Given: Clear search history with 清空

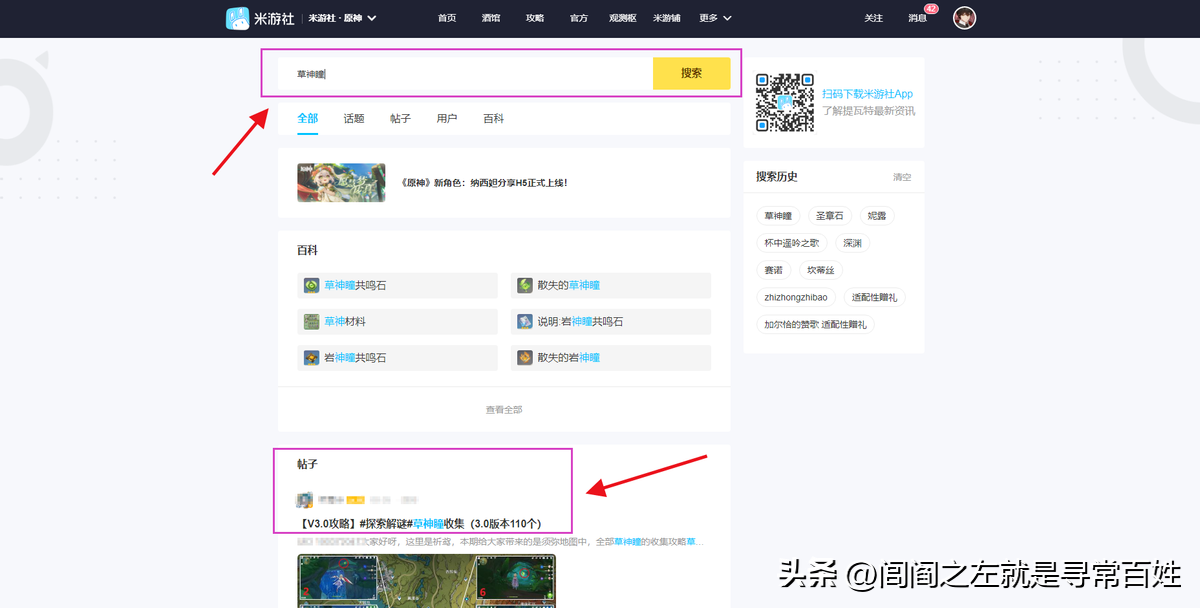Looking at the screenshot, I should 902,177.
